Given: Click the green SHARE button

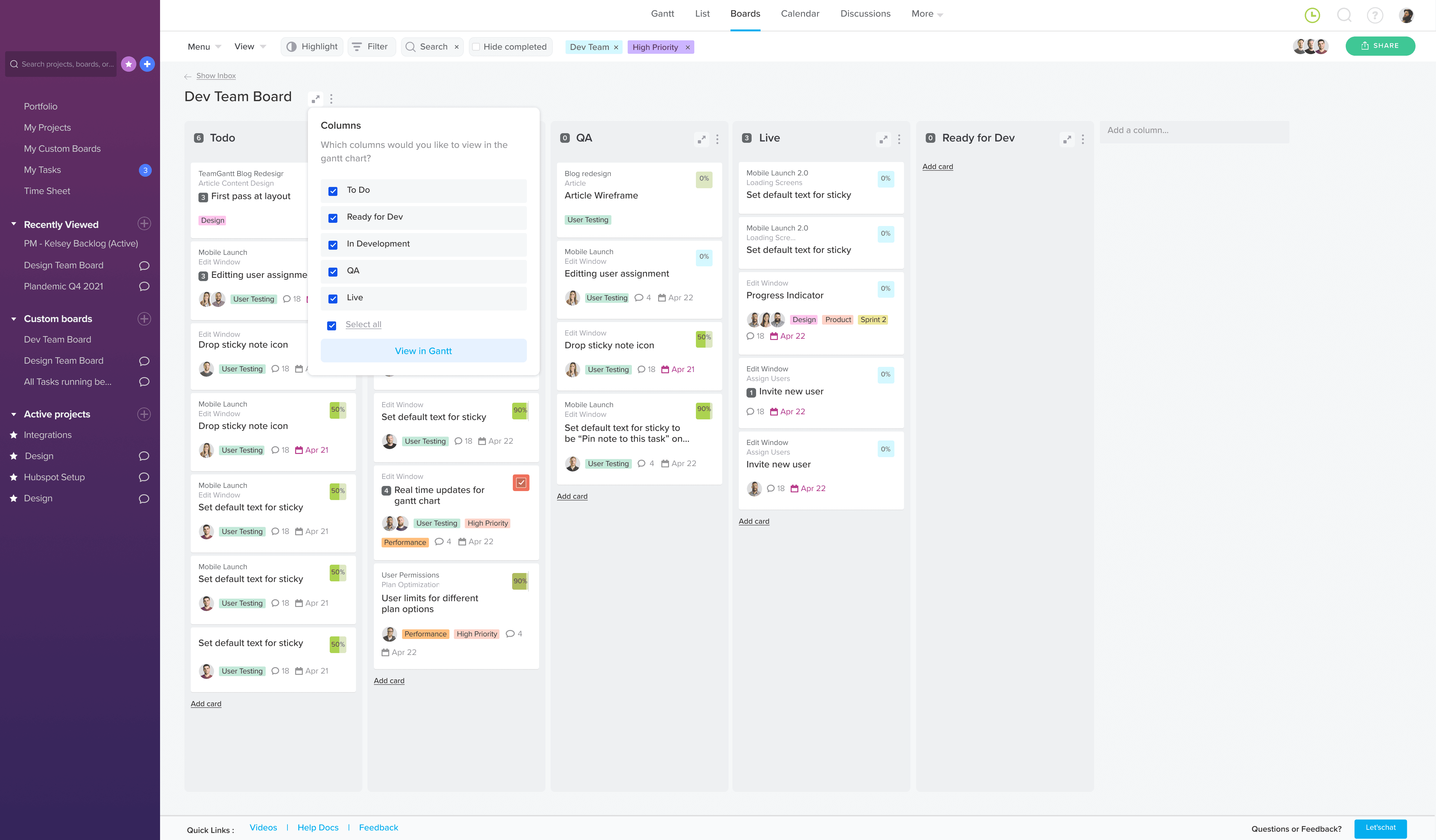Looking at the screenshot, I should pyautogui.click(x=1380, y=46).
